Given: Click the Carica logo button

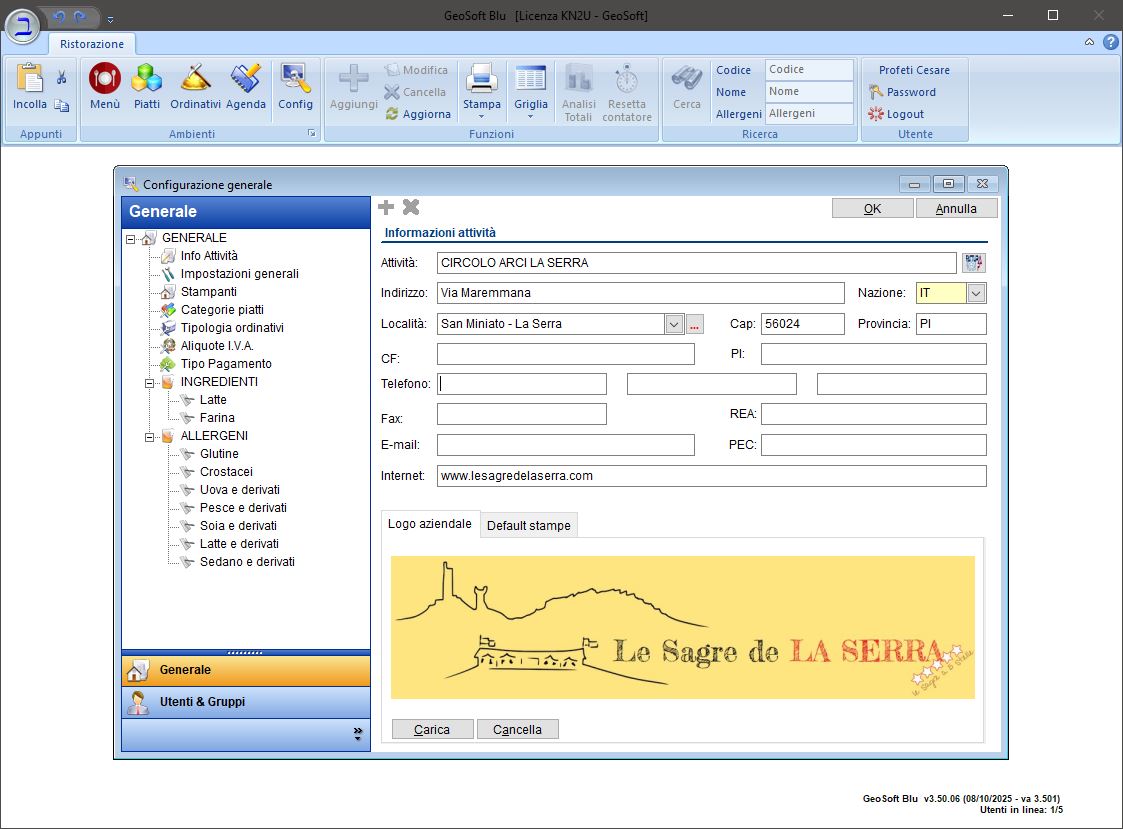Looking at the screenshot, I should [x=432, y=729].
